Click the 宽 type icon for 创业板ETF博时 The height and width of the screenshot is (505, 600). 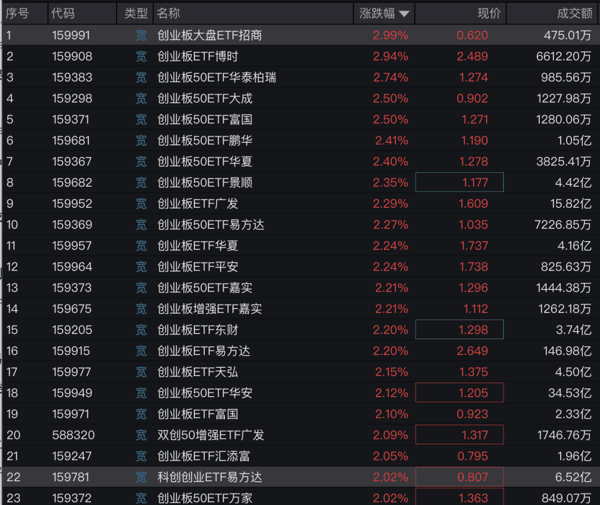point(141,57)
